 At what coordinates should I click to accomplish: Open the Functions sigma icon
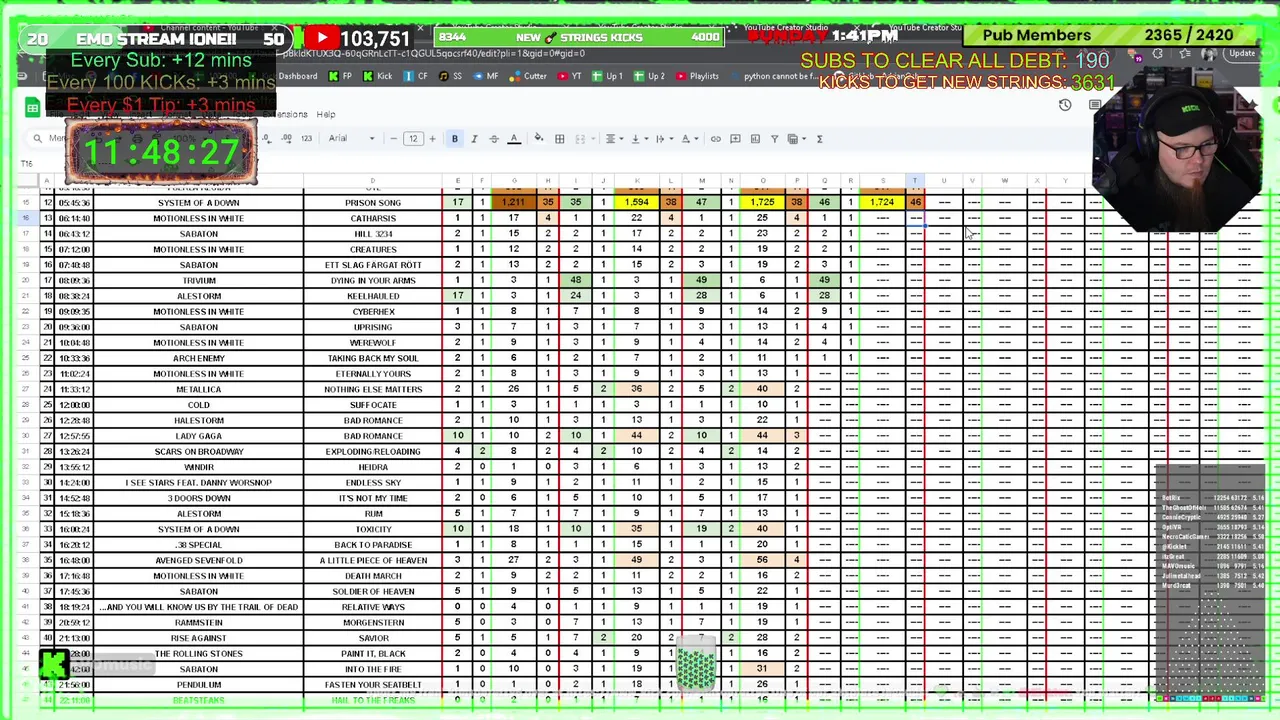[820, 139]
